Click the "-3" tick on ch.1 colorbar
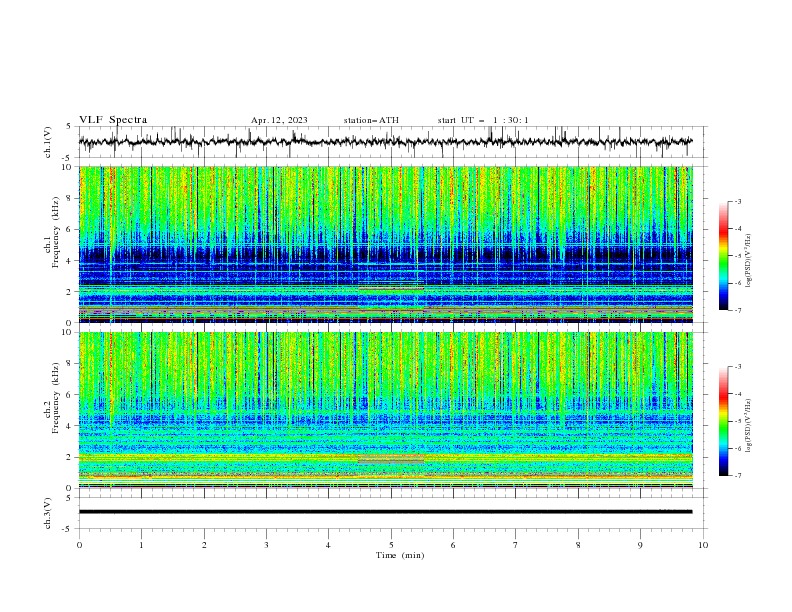Image resolution: width=792 pixels, height=612 pixels. click(x=738, y=201)
